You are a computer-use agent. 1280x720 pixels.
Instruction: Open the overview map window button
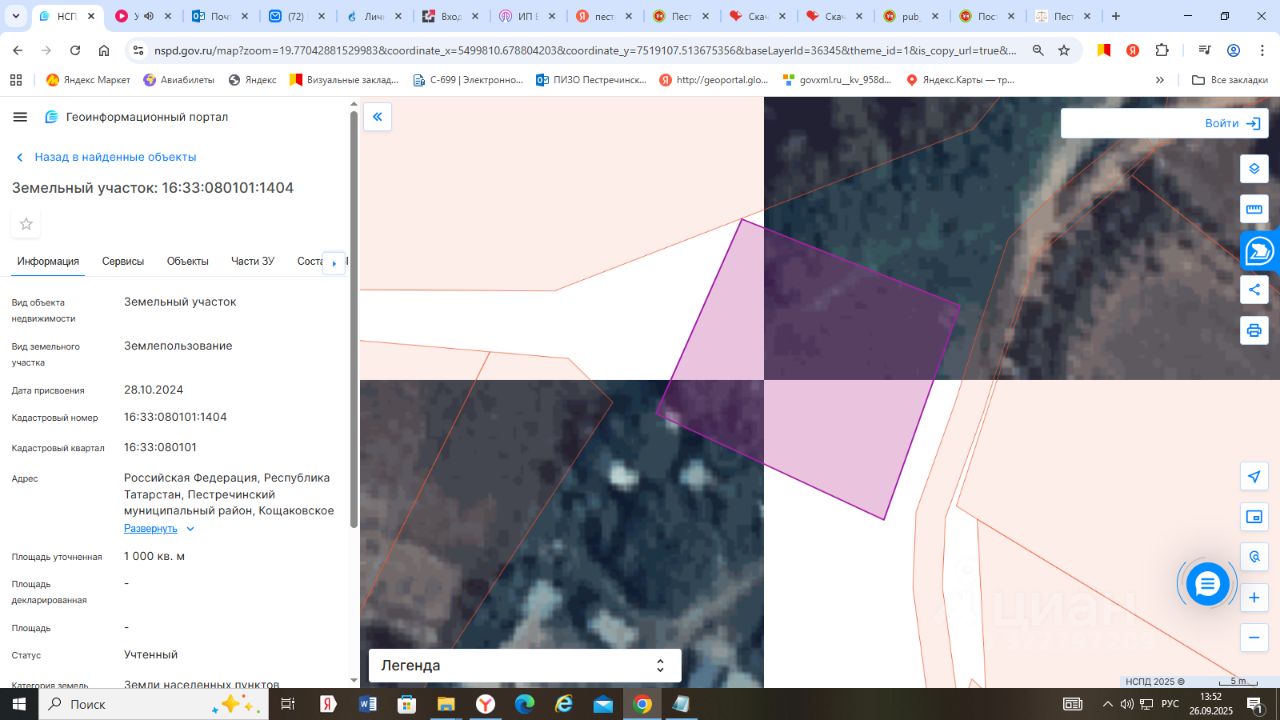[x=1254, y=517]
